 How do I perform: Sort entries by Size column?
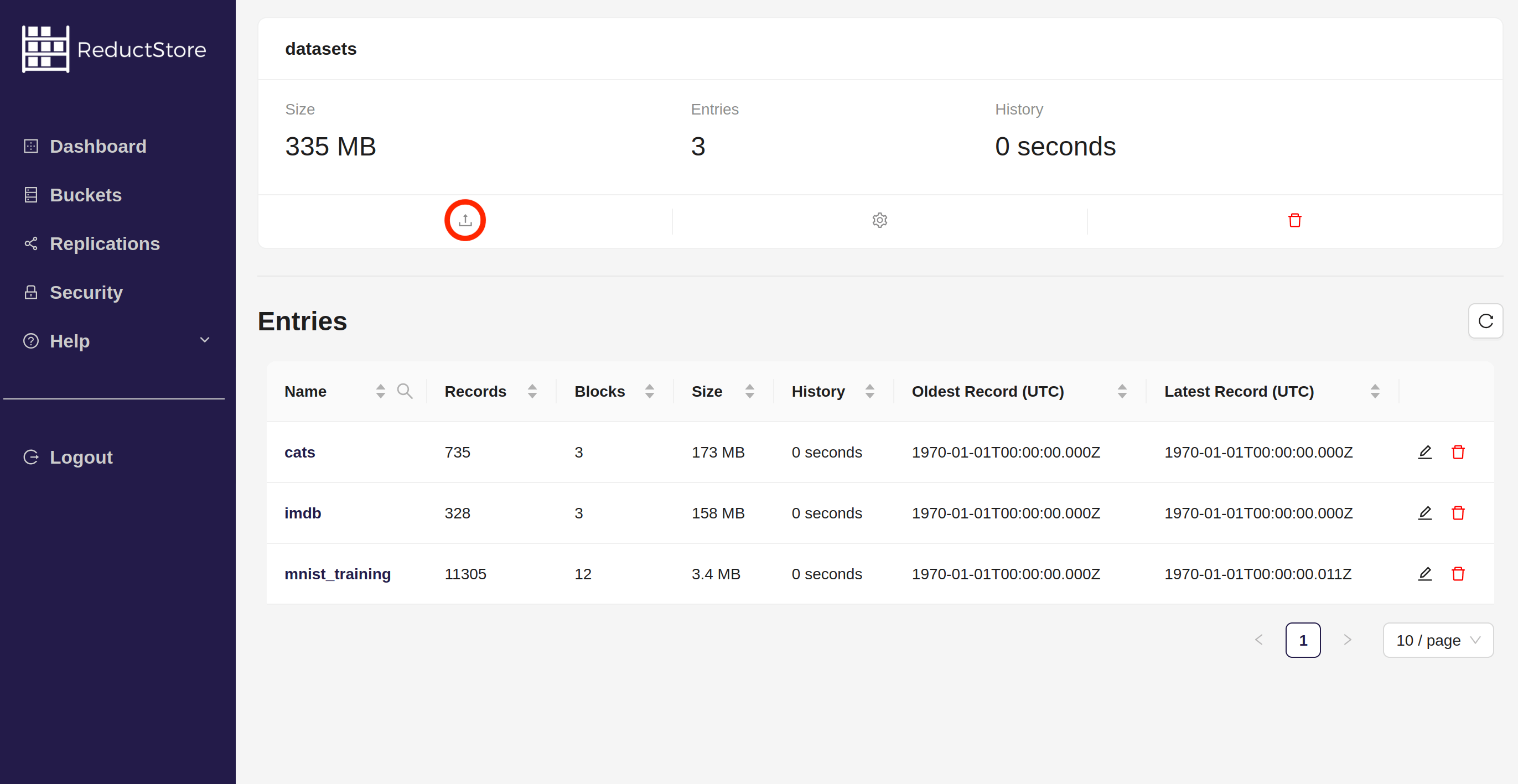[x=749, y=391]
